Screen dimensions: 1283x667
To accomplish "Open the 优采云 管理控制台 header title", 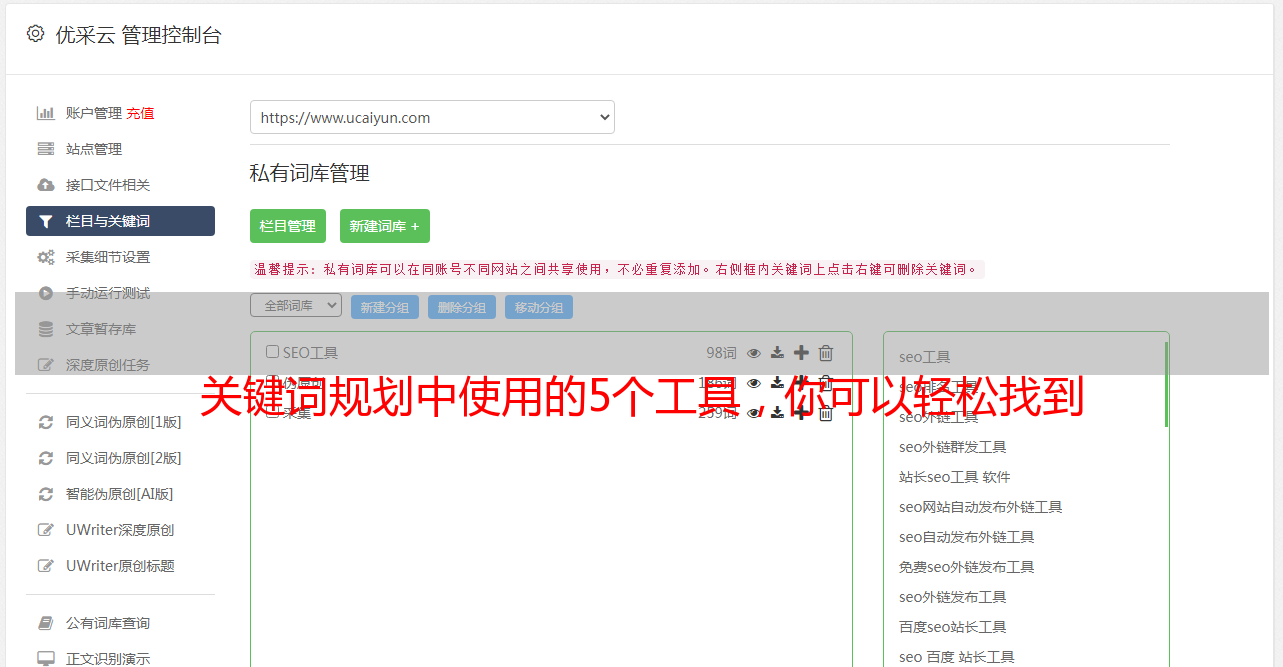I will [138, 35].
